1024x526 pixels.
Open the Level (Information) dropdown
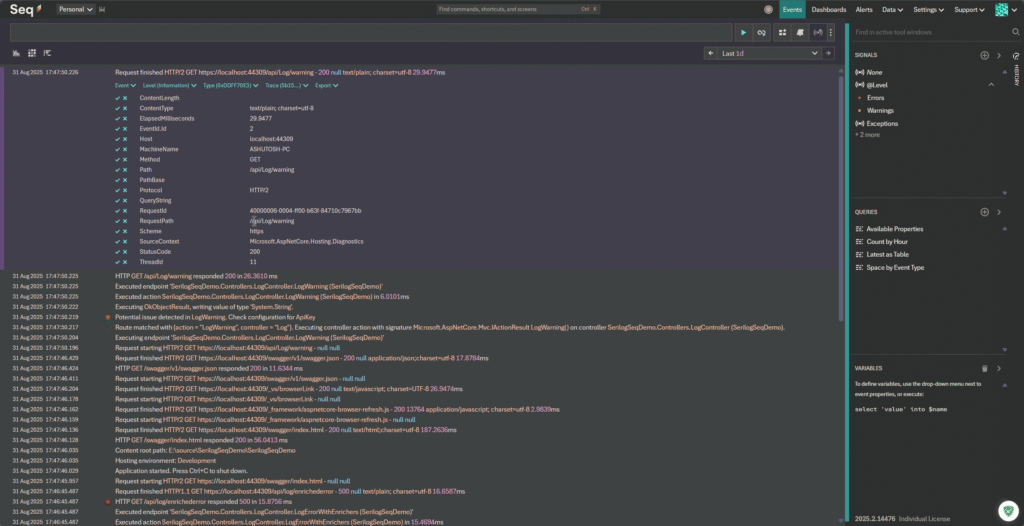tap(164, 86)
